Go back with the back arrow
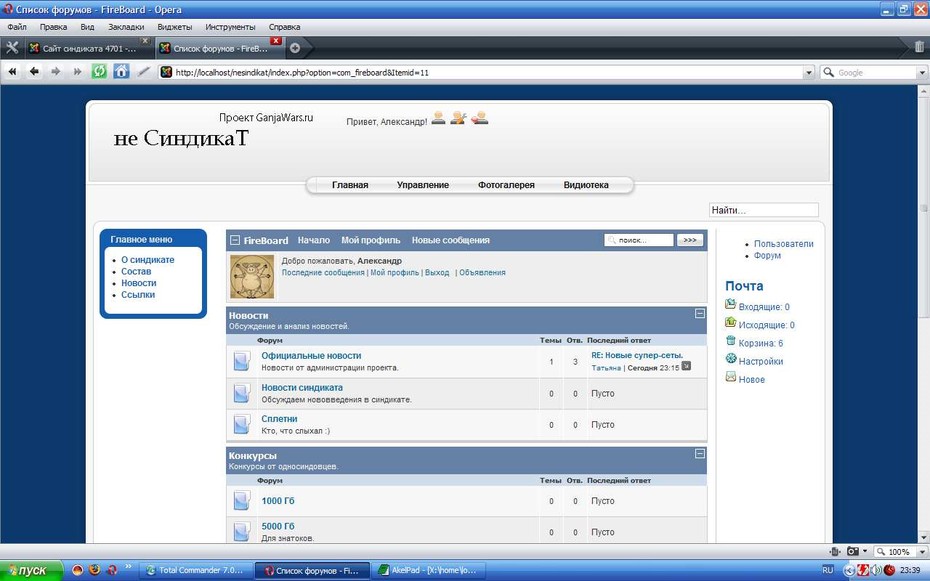The width and height of the screenshot is (930, 581). 34,72
